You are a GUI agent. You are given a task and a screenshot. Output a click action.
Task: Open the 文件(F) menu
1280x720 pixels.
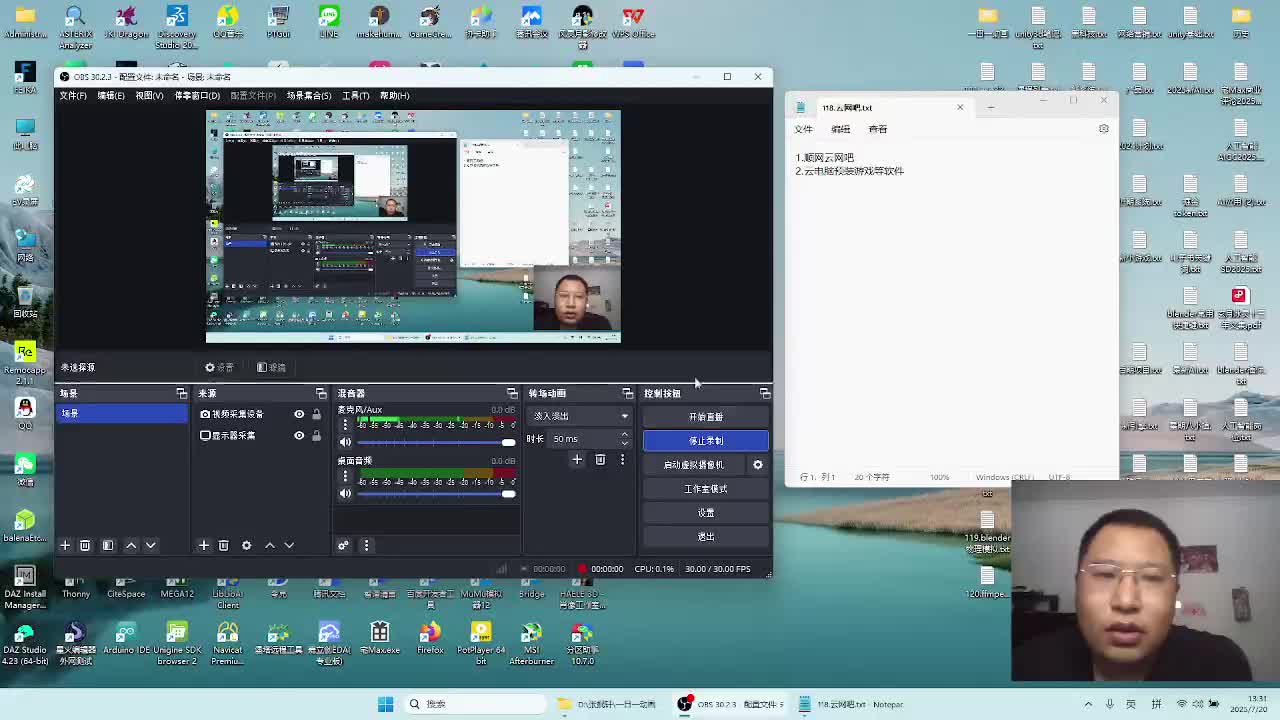(73, 96)
